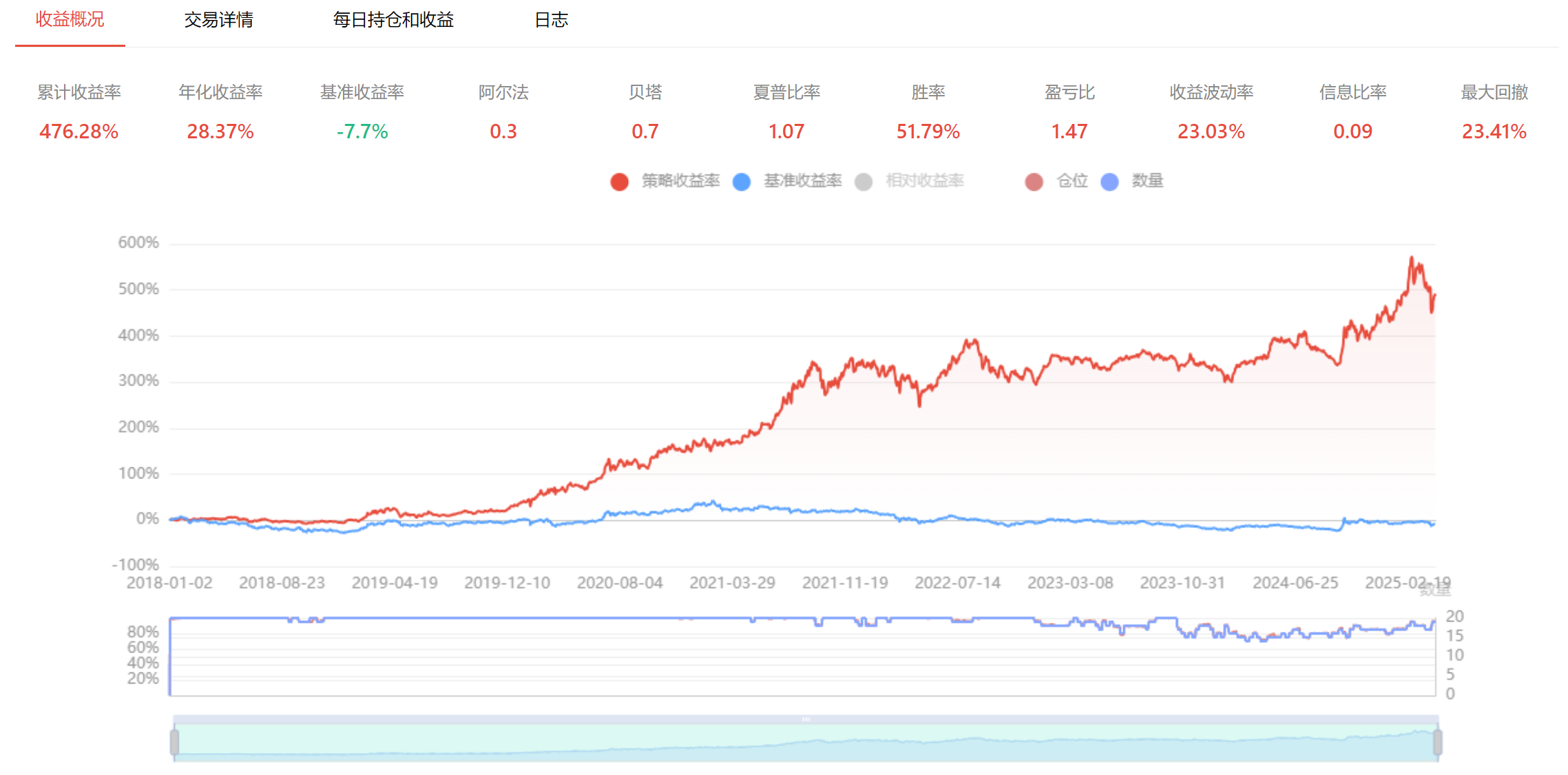Open the 每日持仓和收益 tab
The width and height of the screenshot is (1568, 775).
click(393, 20)
